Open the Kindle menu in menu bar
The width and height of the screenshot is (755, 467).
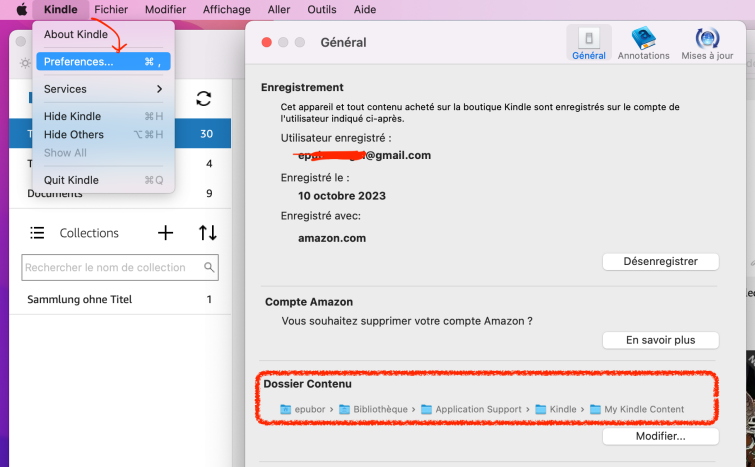point(61,10)
